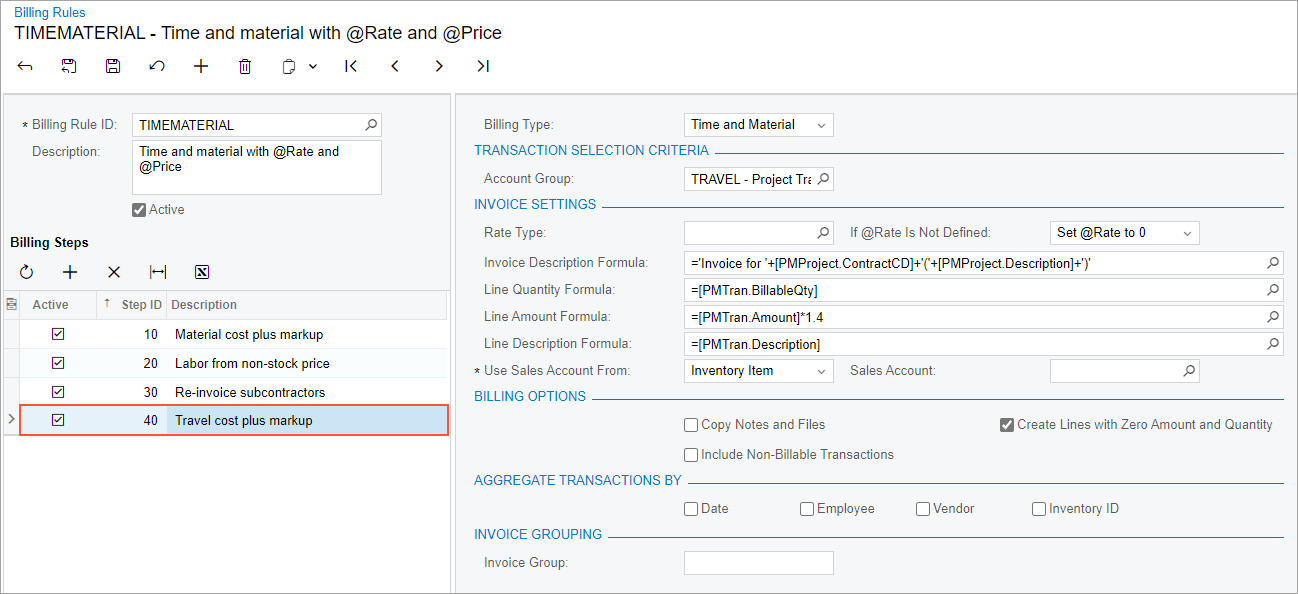The image size is (1298, 594).
Task: Uncheck Create Lines with Zero Amount
Action: (x=1007, y=425)
